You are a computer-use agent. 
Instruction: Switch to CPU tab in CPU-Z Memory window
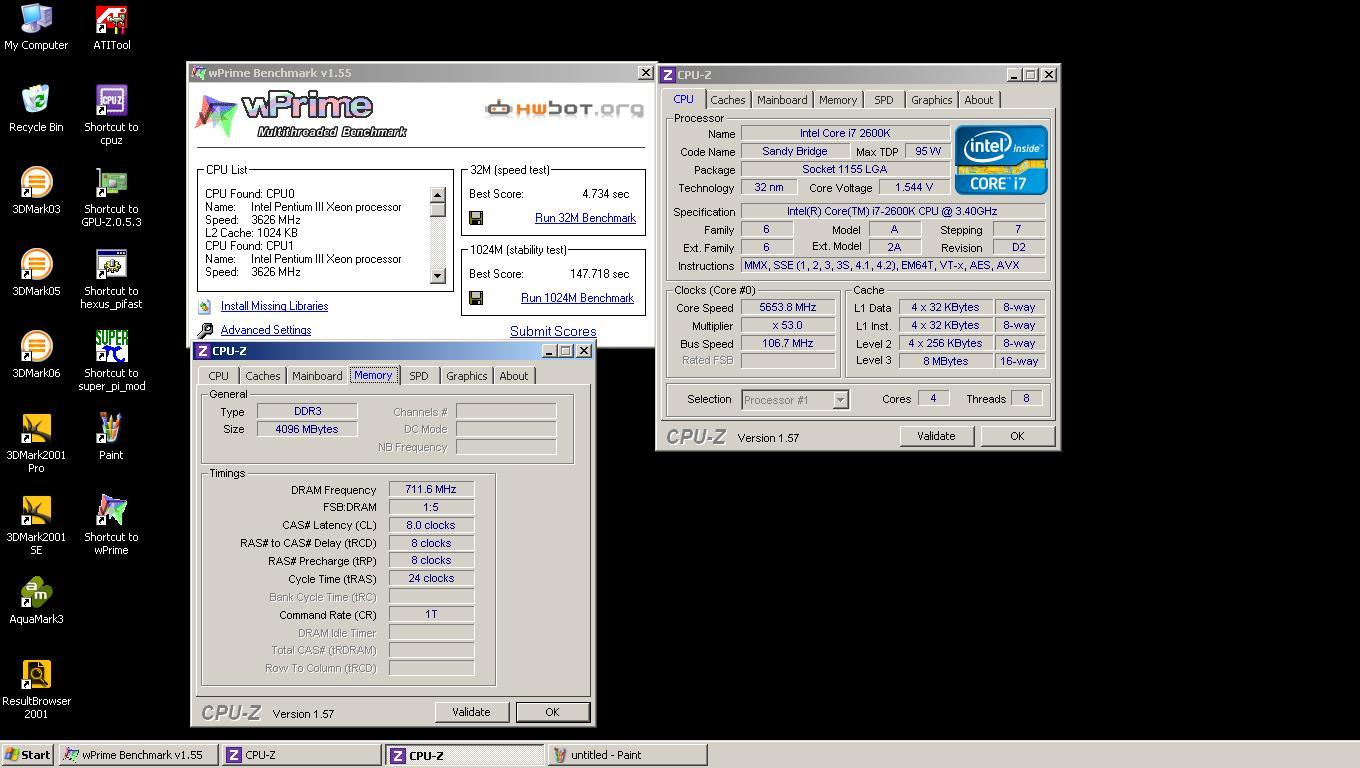pos(218,376)
